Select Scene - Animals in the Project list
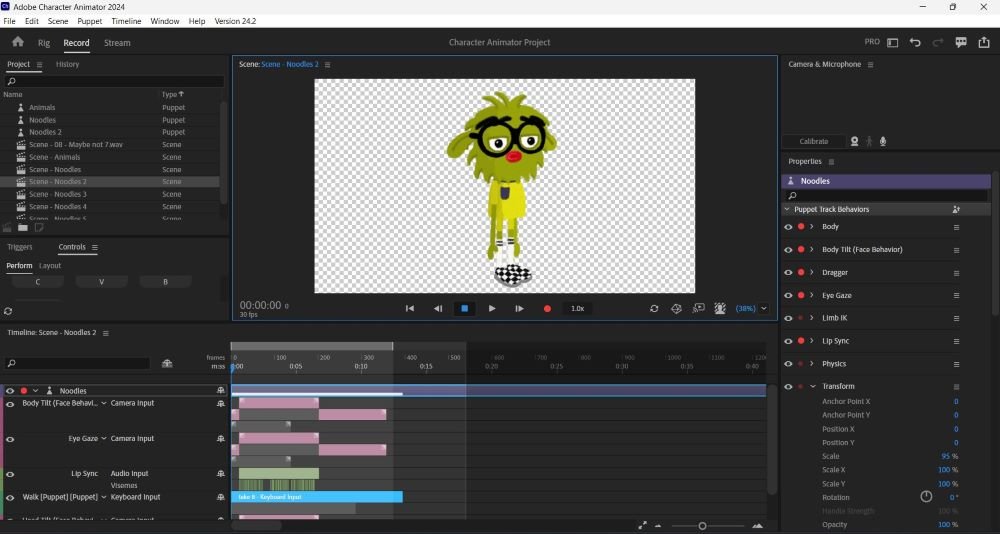Image resolution: width=1000 pixels, height=534 pixels. (54, 157)
